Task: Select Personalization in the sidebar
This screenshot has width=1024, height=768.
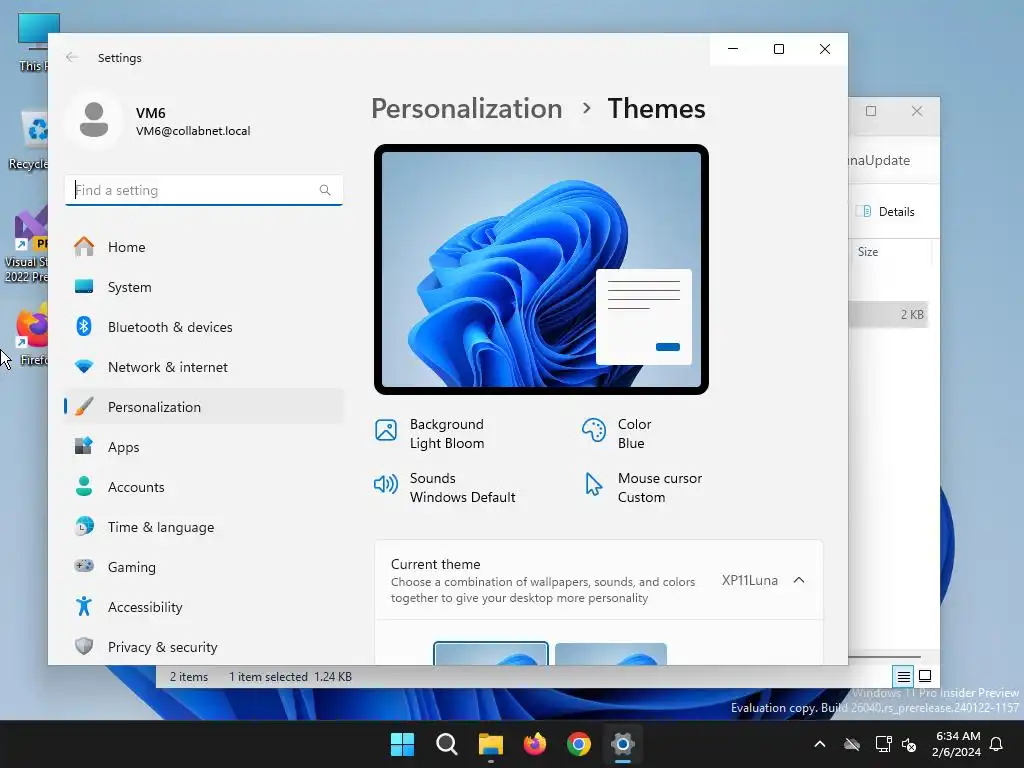Action: 204,407
